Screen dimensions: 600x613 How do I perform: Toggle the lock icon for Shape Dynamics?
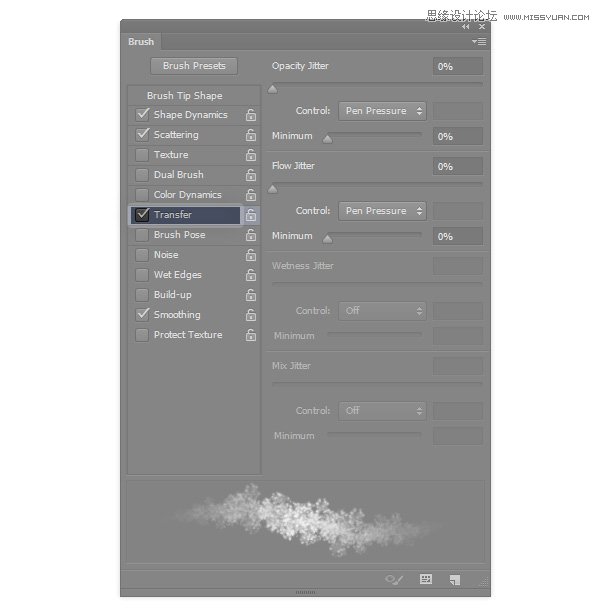[x=251, y=115]
